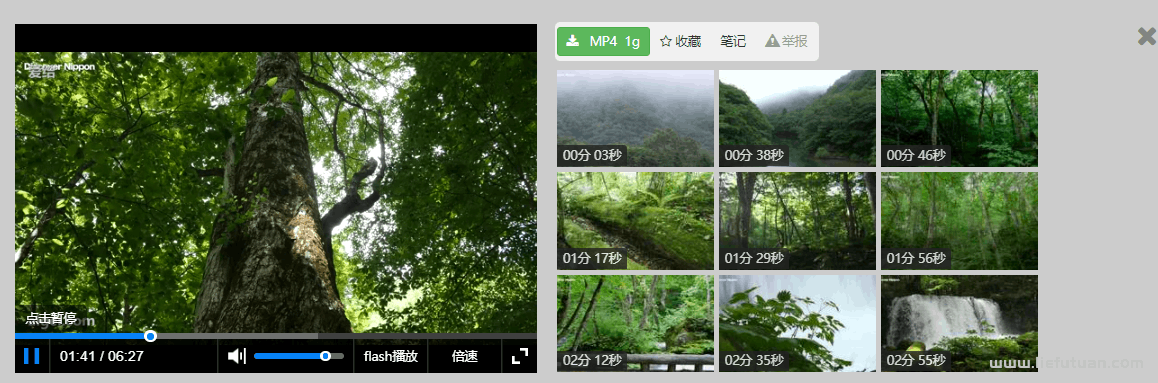Click the tree video frame
The image size is (1158, 383).
pyautogui.click(x=276, y=192)
